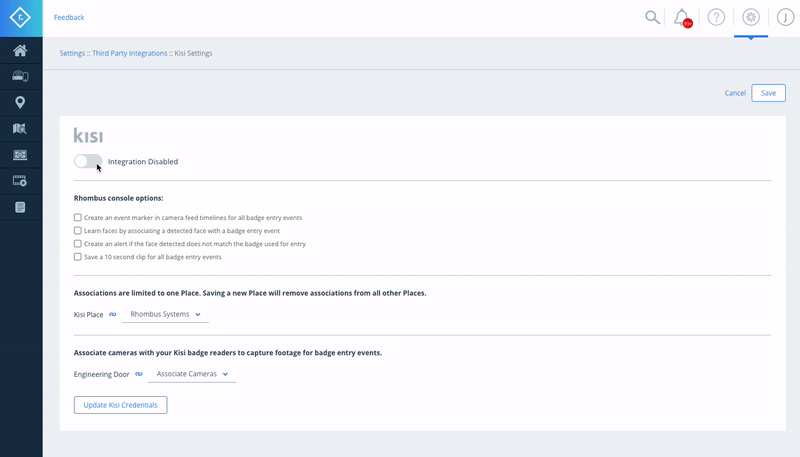Enable the Kisi integration toggle
800x457 pixels.
pos(88,161)
